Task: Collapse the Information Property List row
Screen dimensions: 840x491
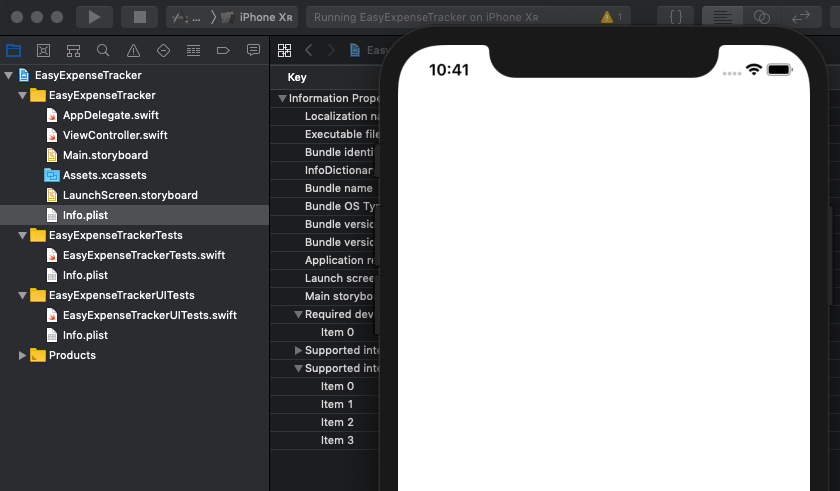Action: pos(282,99)
